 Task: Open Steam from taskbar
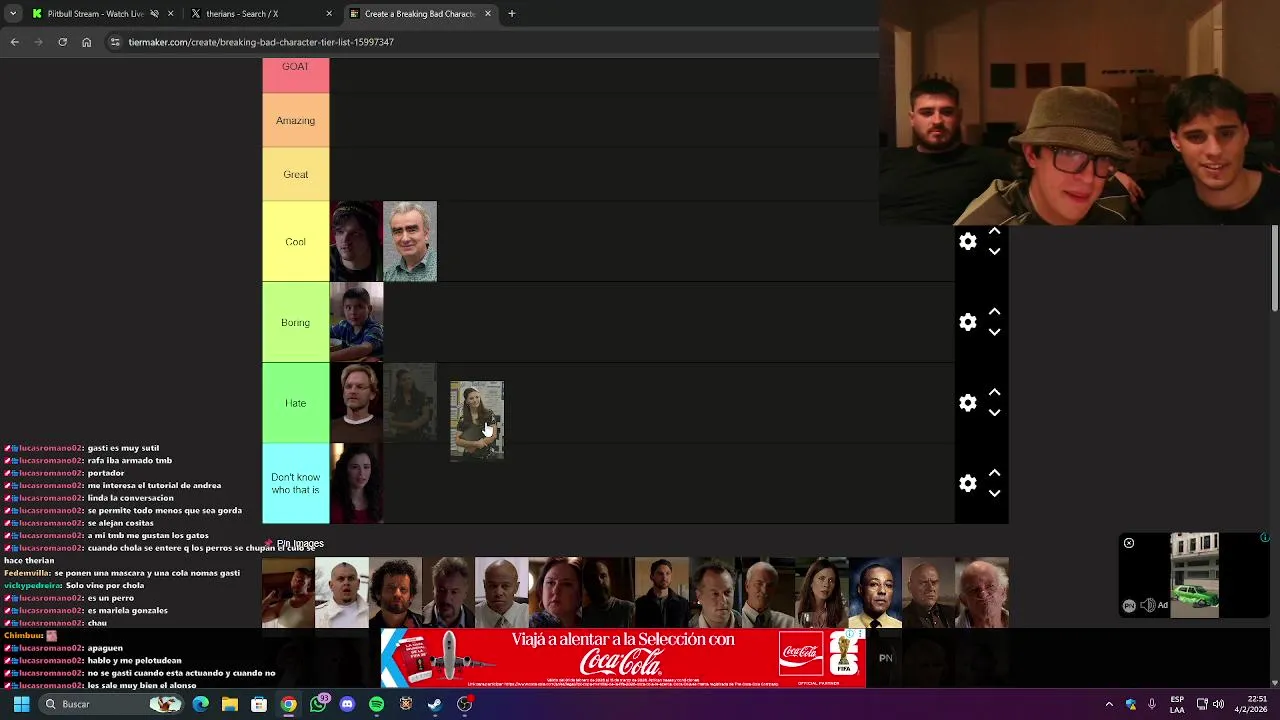pos(435,704)
